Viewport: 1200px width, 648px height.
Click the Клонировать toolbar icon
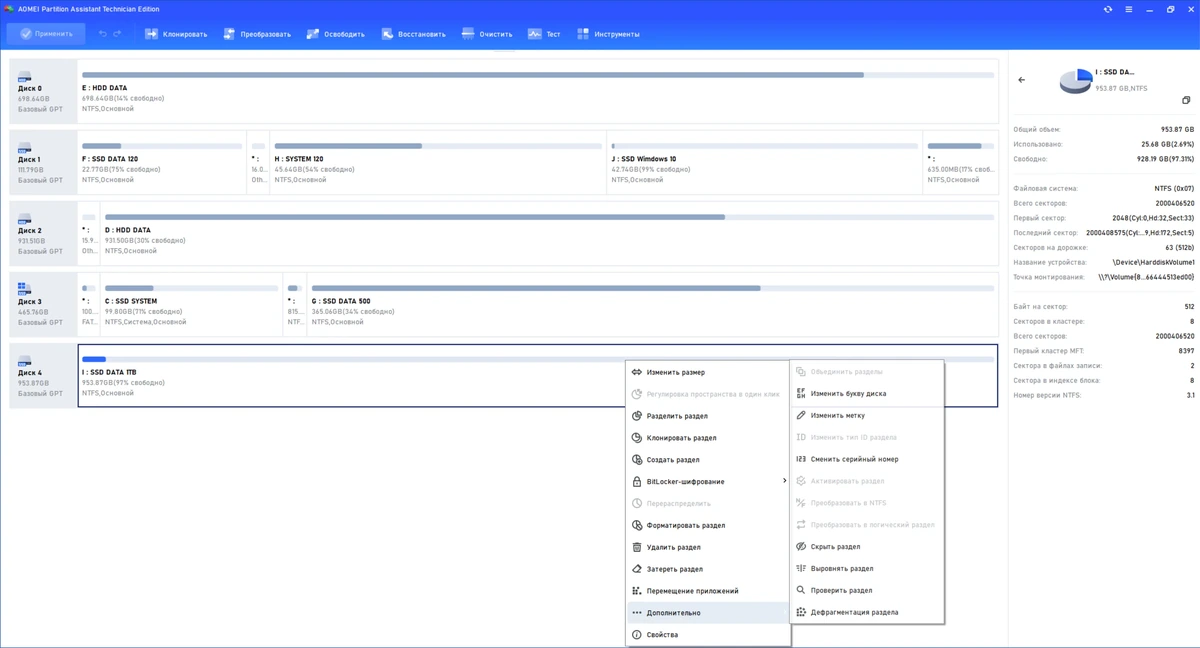pos(152,34)
